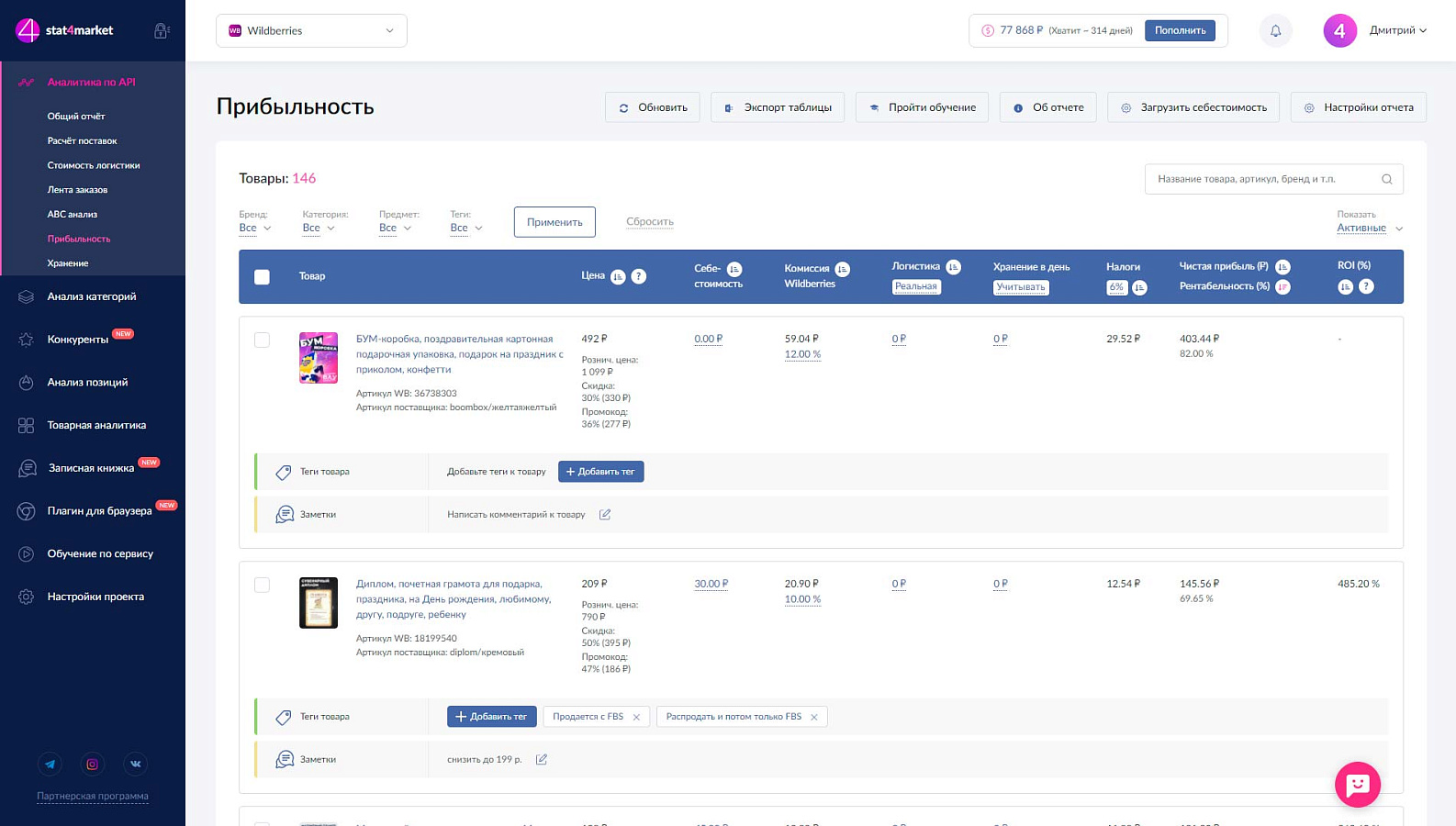Sort by Рентабельность (%)

(1282, 287)
